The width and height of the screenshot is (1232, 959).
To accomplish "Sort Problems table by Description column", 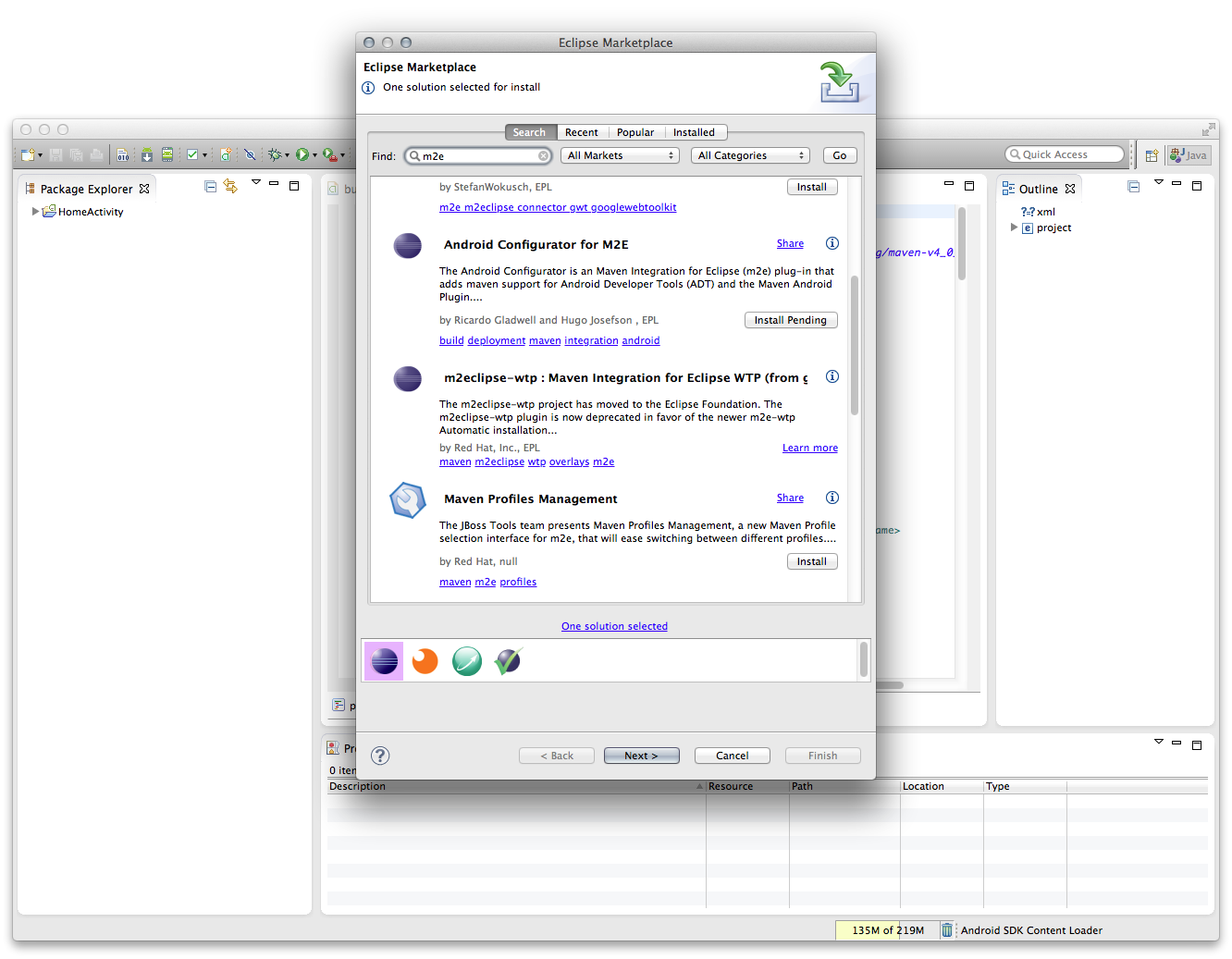I will pos(516,786).
